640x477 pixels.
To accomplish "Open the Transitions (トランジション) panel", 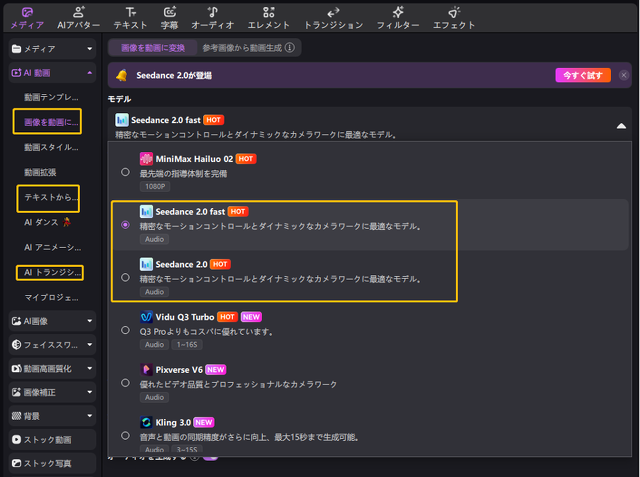I will coord(332,17).
